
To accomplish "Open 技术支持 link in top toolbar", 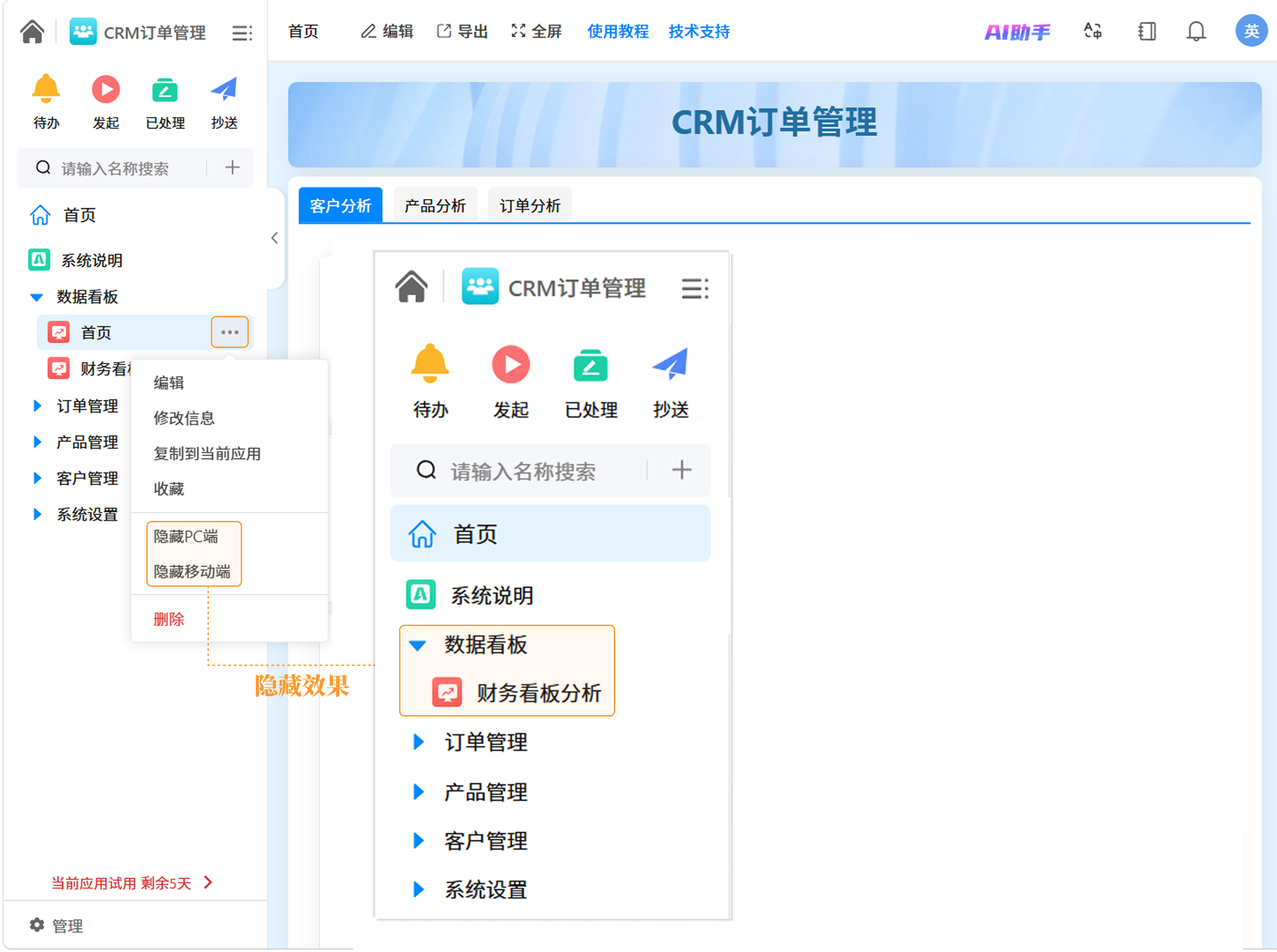I will point(699,32).
